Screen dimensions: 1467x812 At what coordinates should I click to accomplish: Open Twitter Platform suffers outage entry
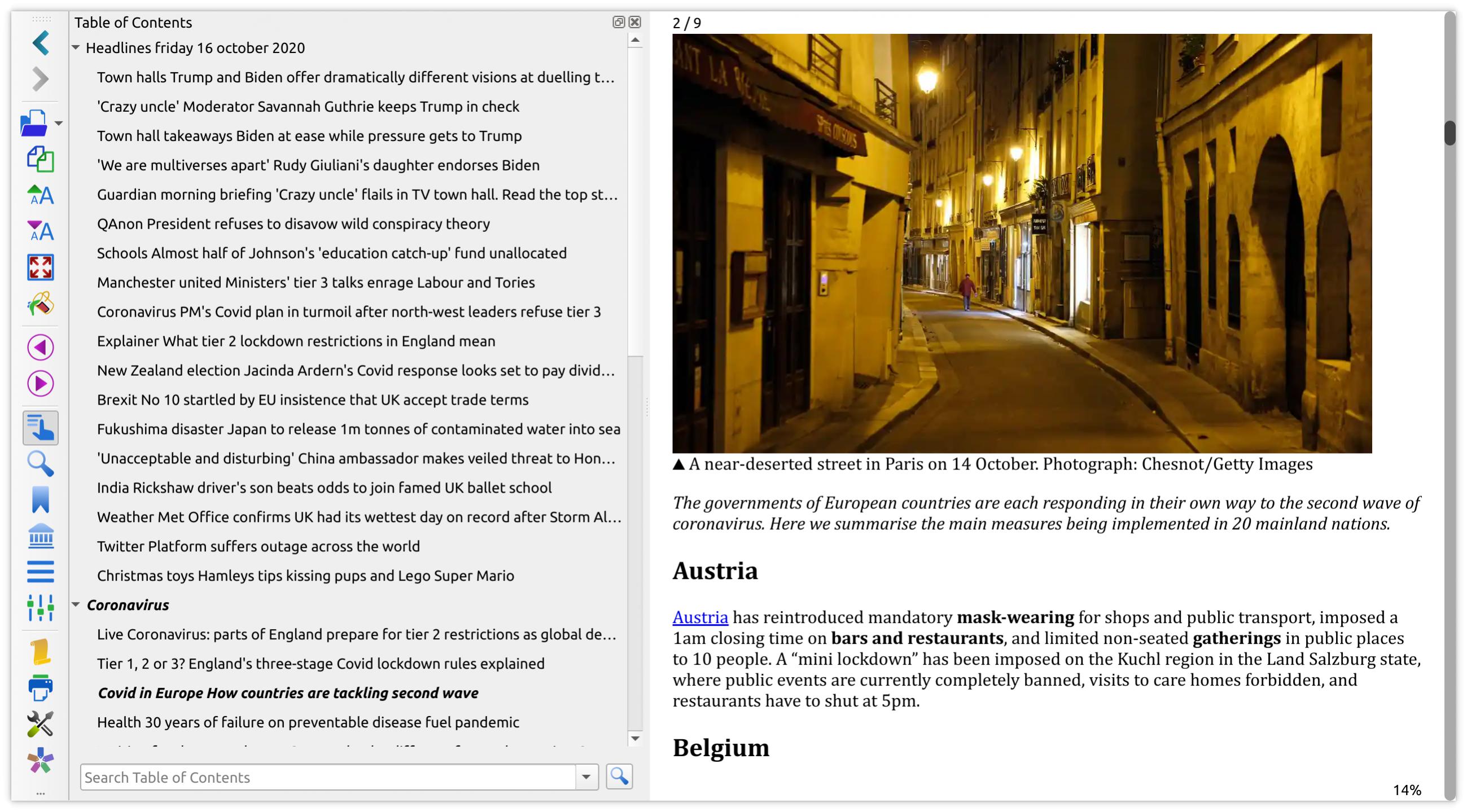tap(259, 547)
